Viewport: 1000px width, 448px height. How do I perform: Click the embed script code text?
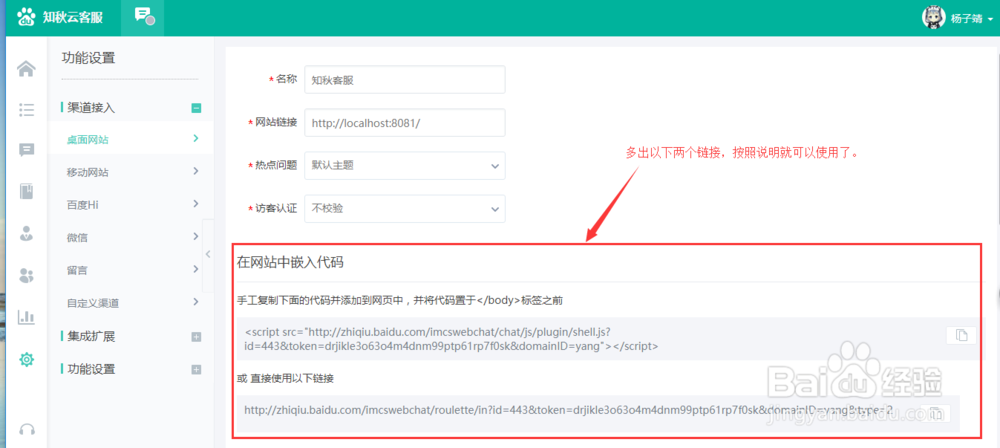452,340
